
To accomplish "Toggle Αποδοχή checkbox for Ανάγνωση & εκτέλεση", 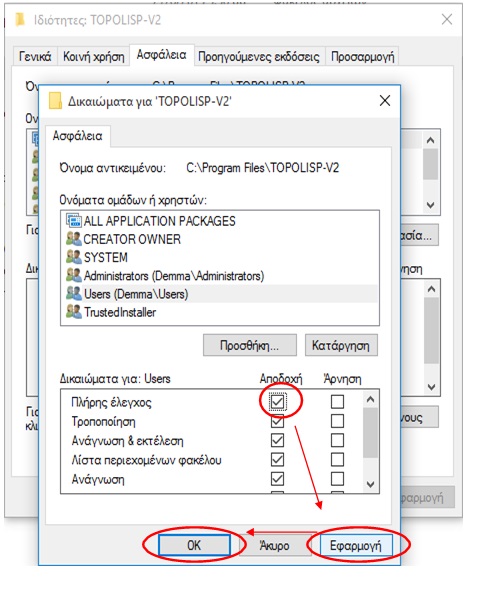I will 277,440.
